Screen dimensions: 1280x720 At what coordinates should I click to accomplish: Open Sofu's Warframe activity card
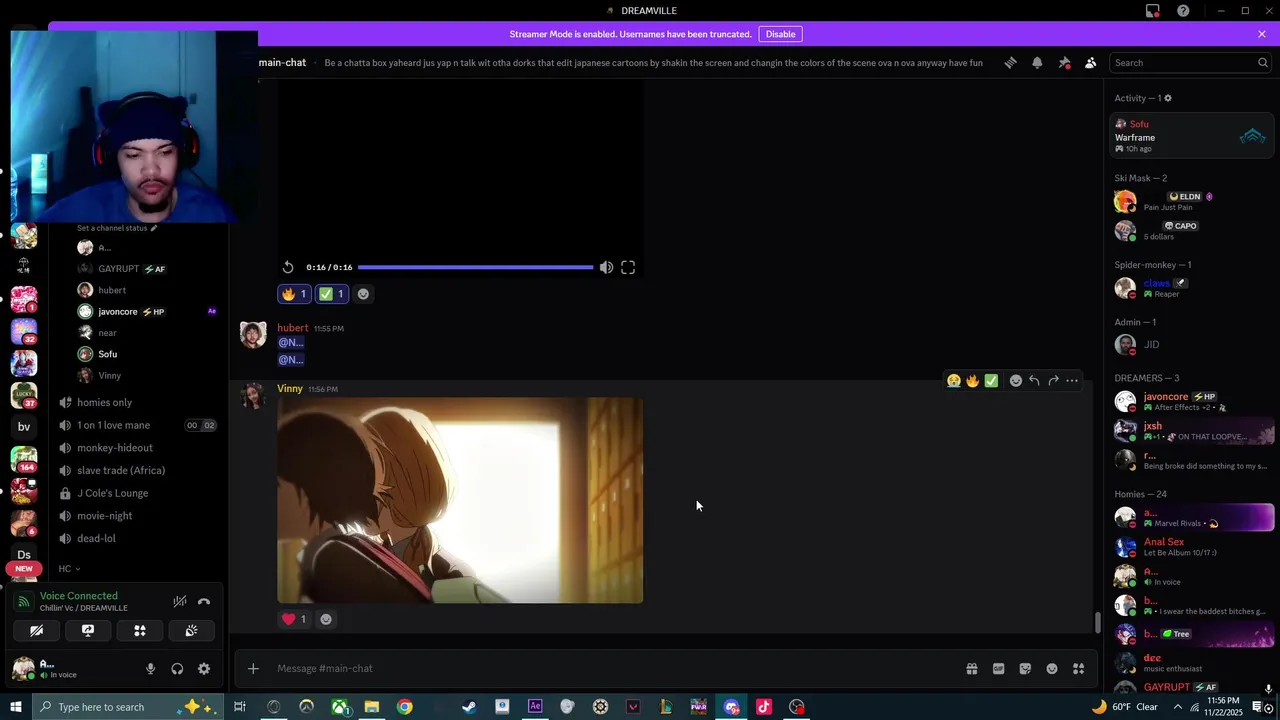1192,136
